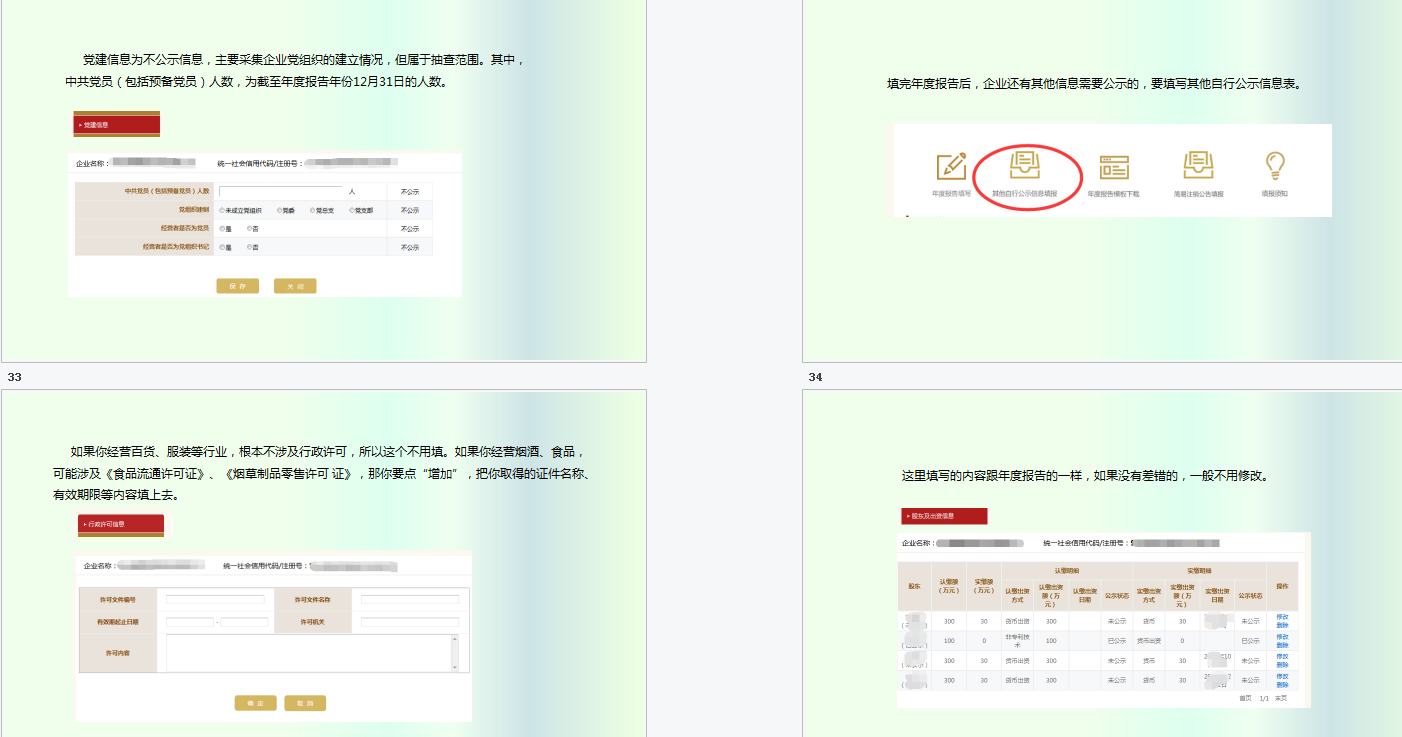
Task: Click the 中共党员人数 input field
Action: 280,190
